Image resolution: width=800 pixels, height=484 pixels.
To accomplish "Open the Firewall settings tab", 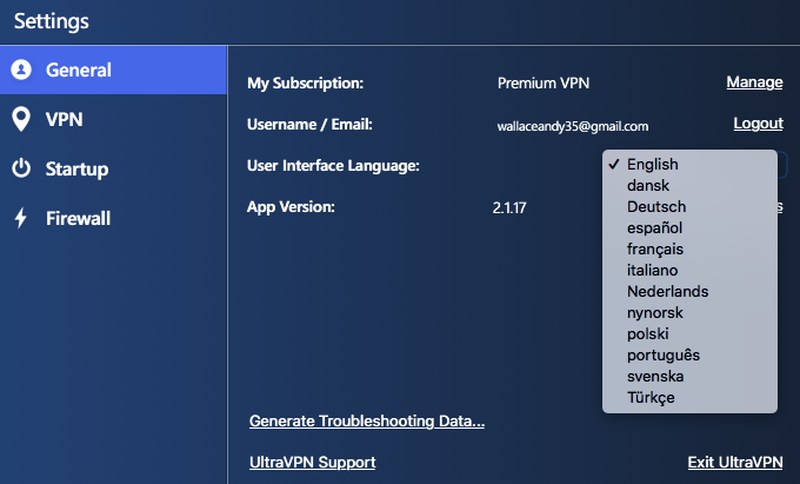I will (113, 218).
